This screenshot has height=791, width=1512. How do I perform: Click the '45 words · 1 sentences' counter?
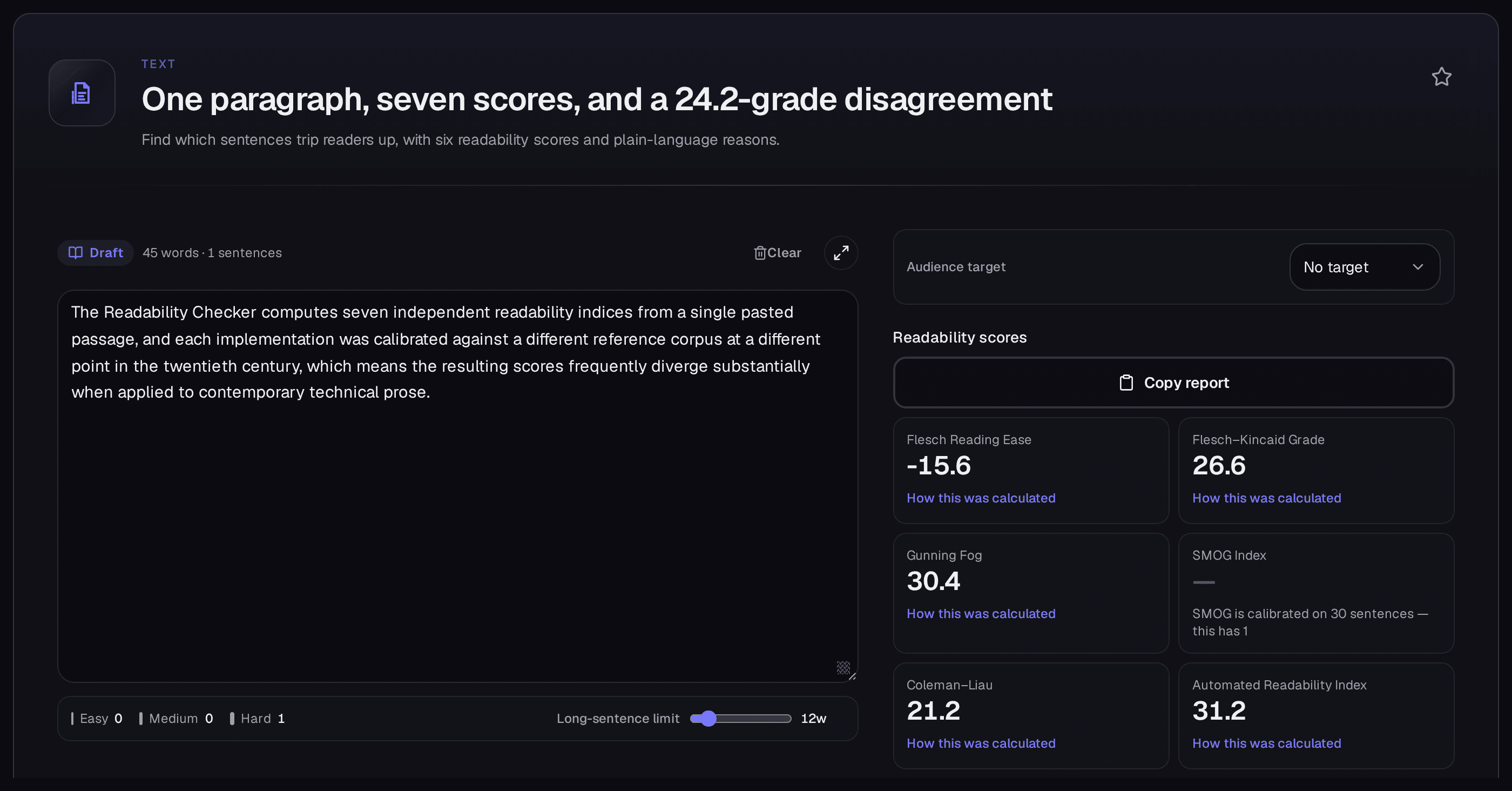pyautogui.click(x=212, y=253)
